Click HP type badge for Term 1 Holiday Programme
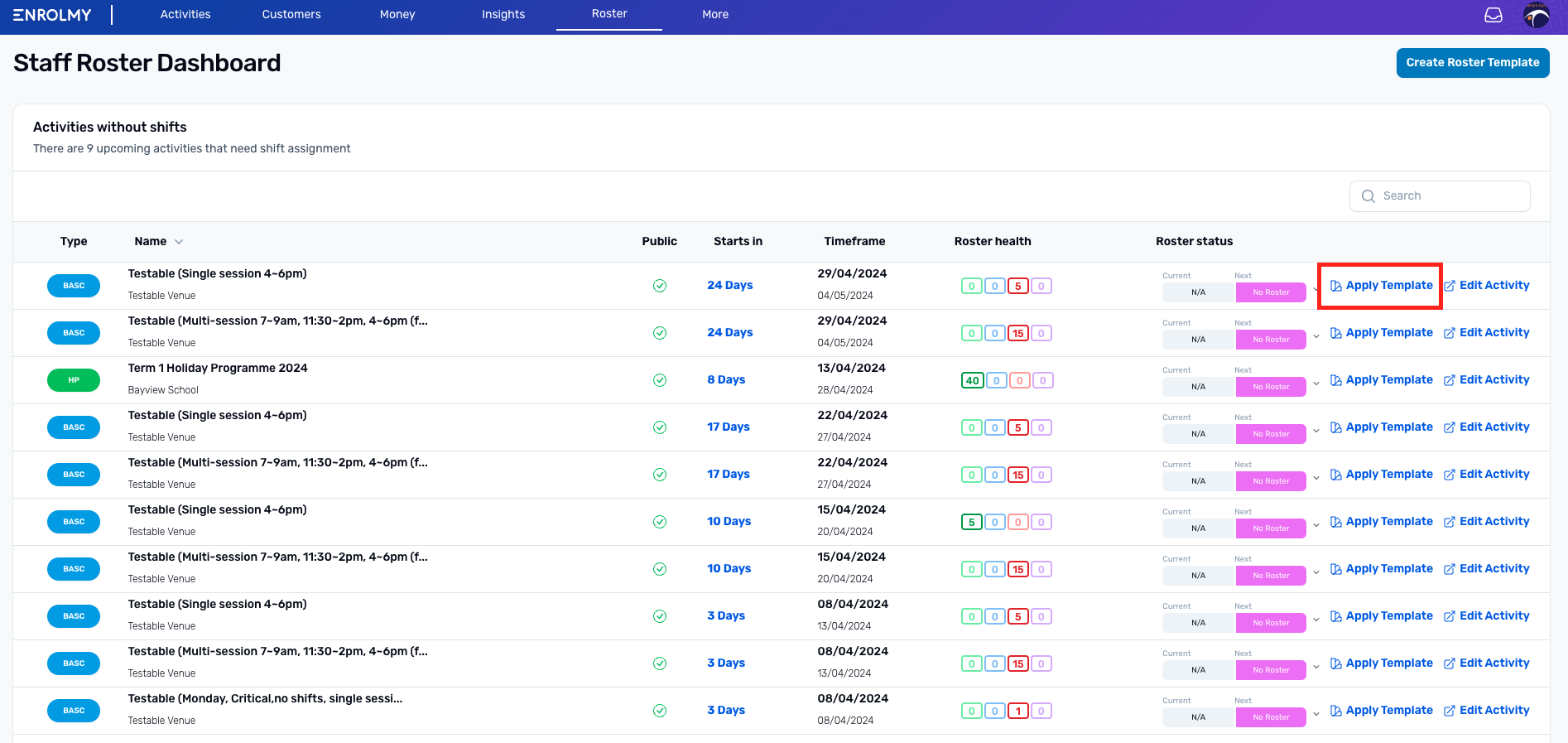1568x743 pixels. tap(74, 380)
